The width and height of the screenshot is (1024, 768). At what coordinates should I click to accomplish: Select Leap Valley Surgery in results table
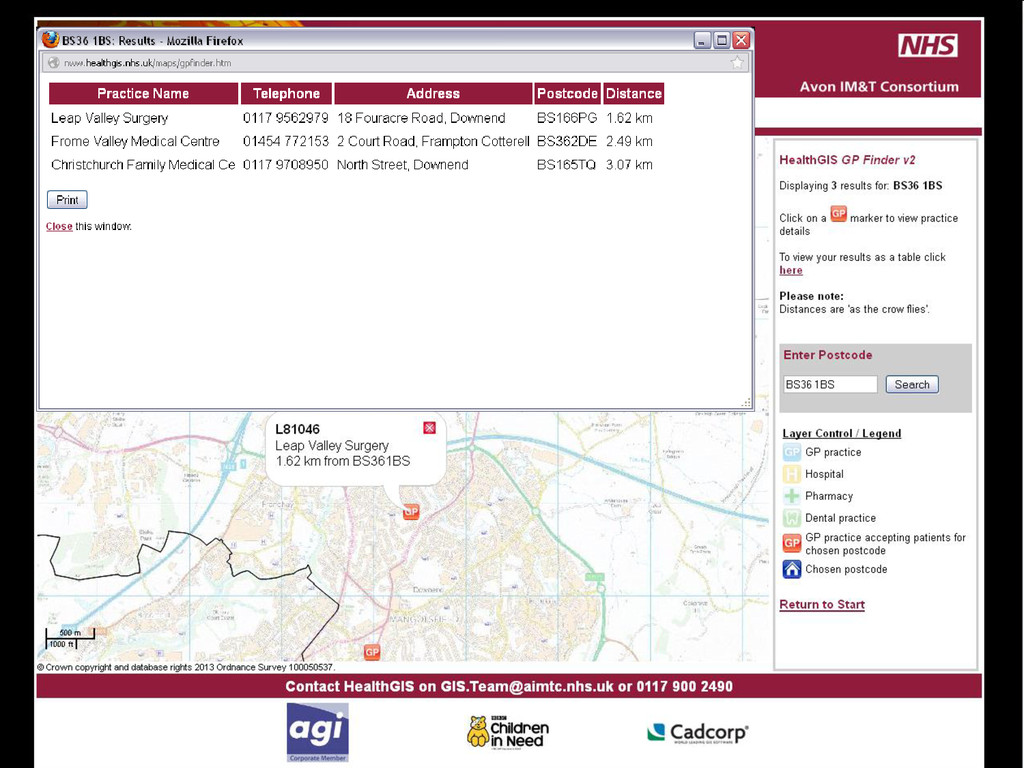(x=110, y=118)
